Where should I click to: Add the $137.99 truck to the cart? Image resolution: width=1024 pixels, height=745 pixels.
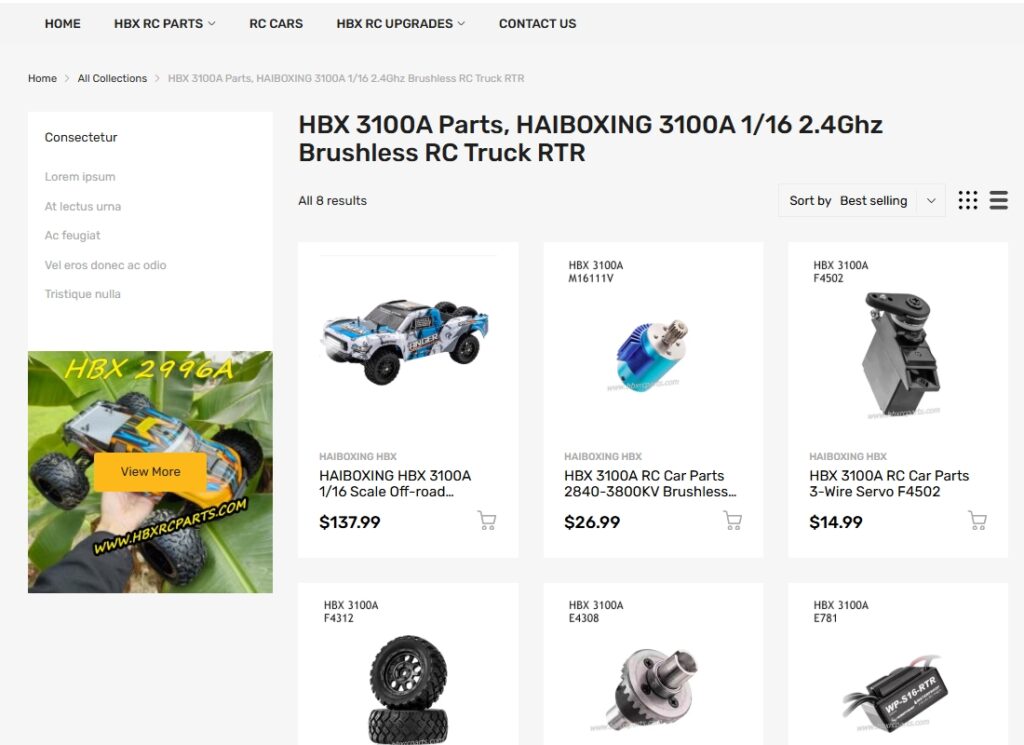487,520
